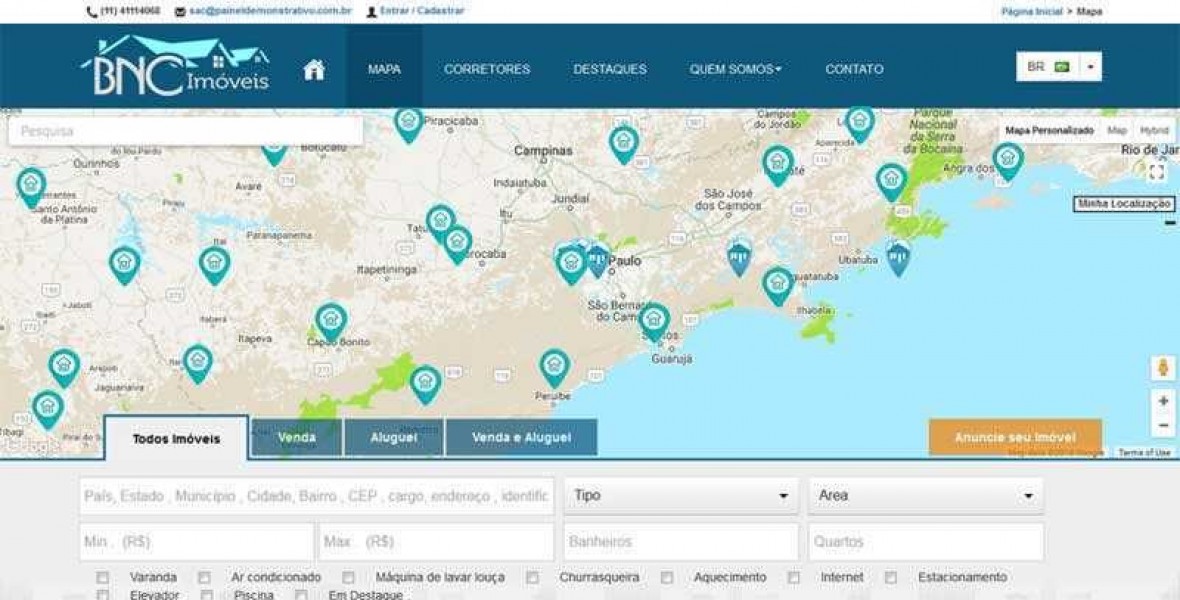Focus the Min. (R$) price field

pyautogui.click(x=196, y=542)
